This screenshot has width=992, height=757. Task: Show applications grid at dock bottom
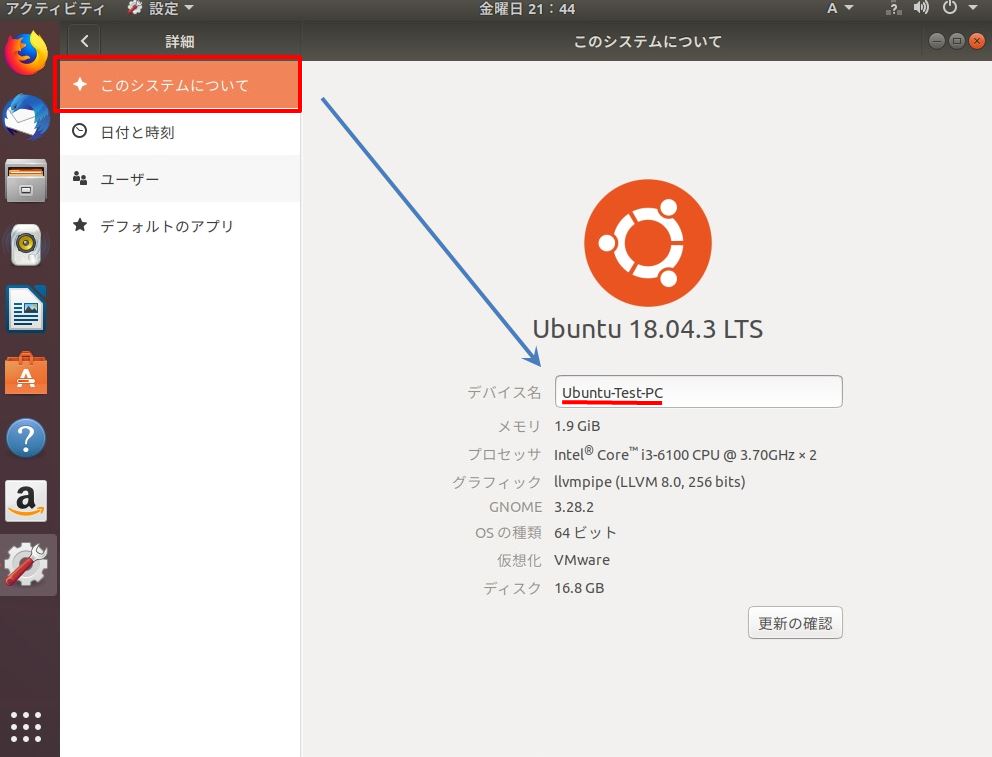(27, 727)
